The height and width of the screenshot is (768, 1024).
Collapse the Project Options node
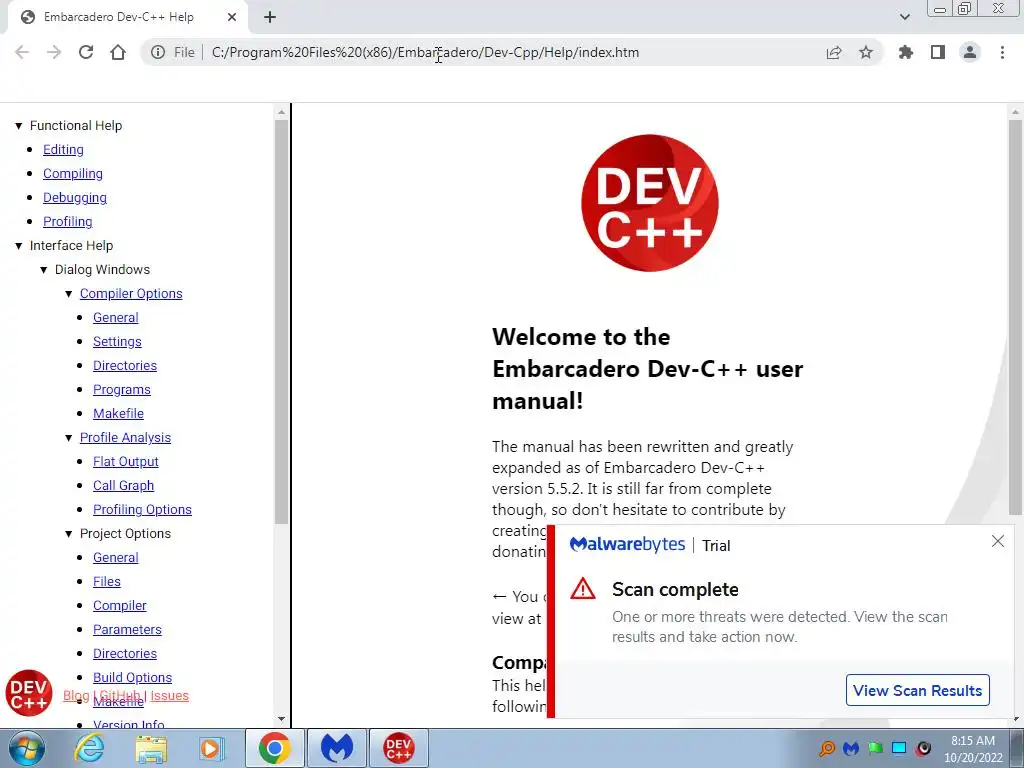tap(69, 534)
